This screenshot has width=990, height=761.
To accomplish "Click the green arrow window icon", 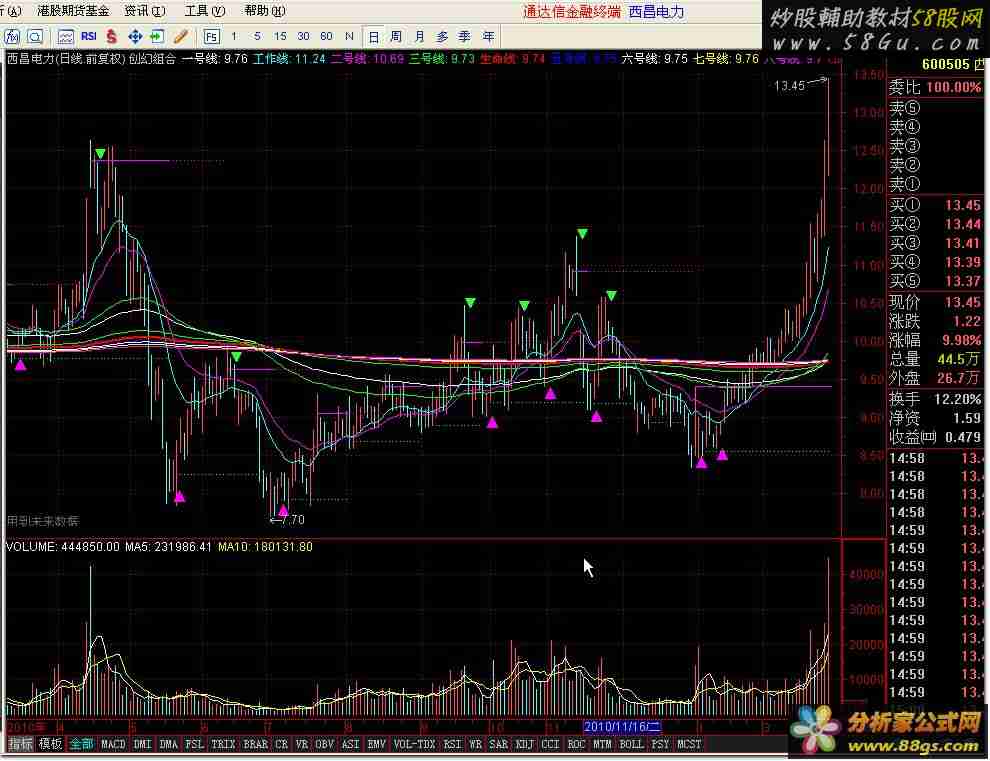I will point(157,36).
